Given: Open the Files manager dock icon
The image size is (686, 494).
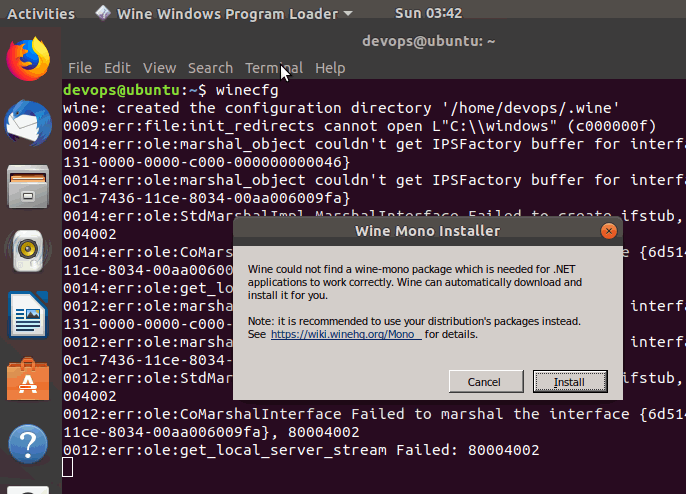Looking at the screenshot, I should (28, 187).
